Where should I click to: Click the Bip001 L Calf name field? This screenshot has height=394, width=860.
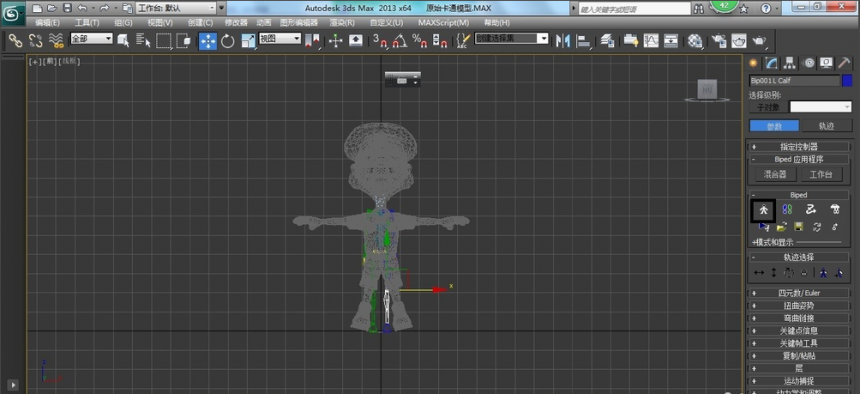tap(794, 81)
